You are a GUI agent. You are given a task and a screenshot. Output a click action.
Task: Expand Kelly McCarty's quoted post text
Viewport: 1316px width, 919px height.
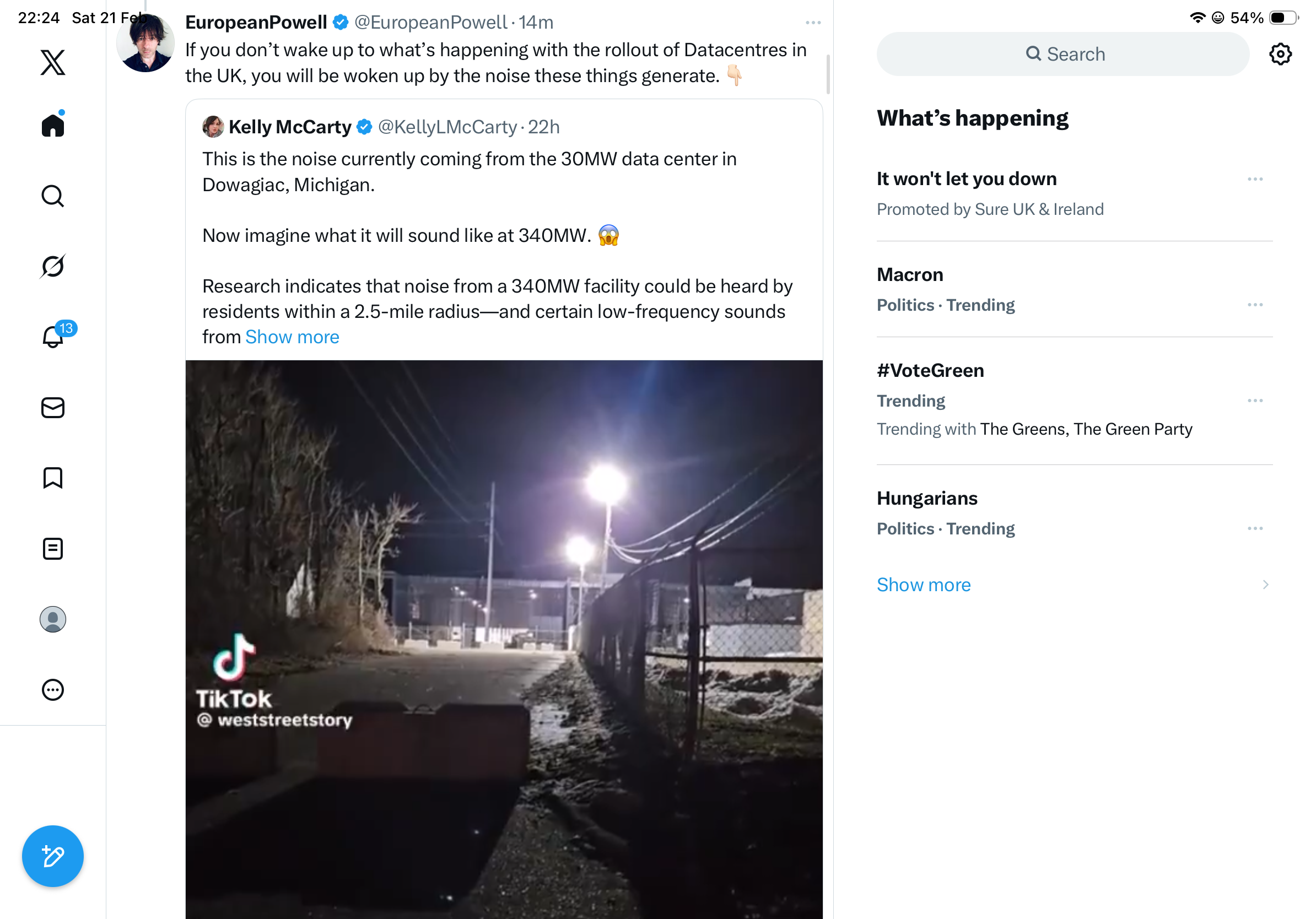(292, 337)
